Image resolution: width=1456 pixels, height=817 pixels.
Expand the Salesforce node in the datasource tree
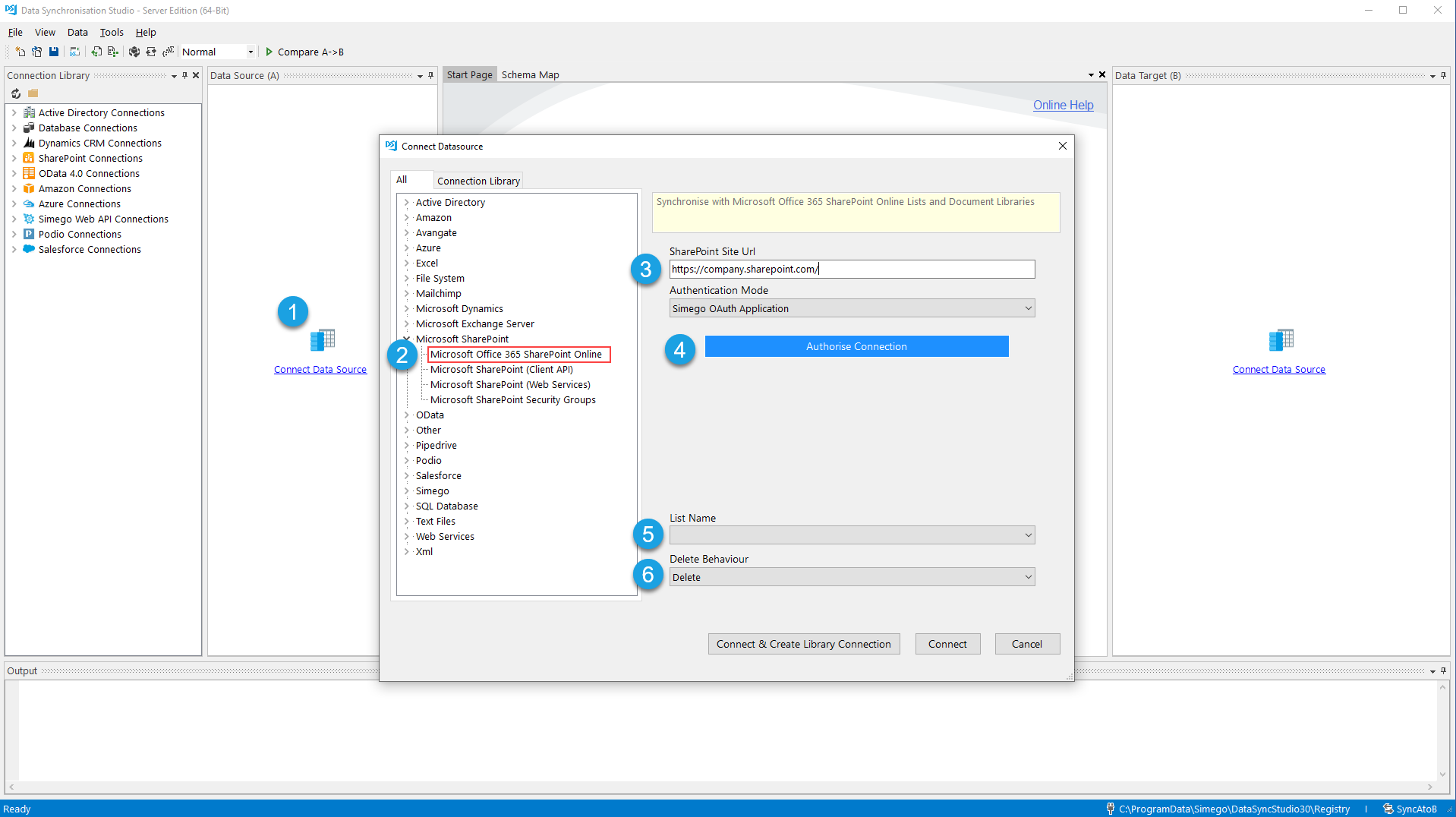pos(406,475)
